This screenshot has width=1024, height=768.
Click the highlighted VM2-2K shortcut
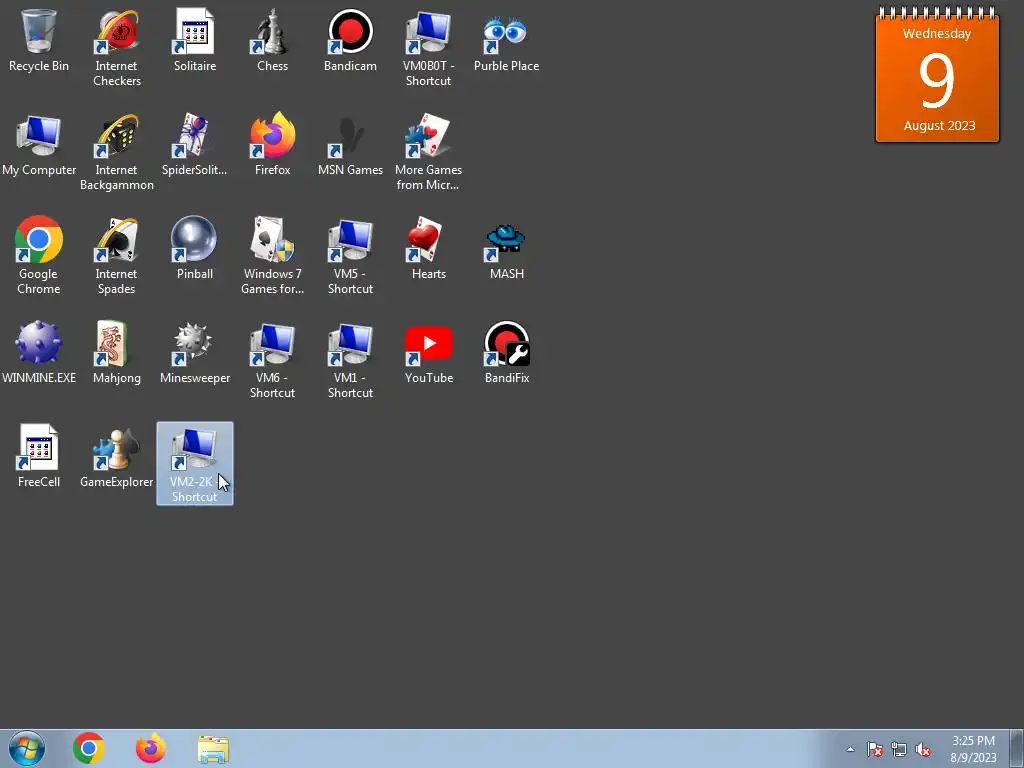tap(195, 464)
